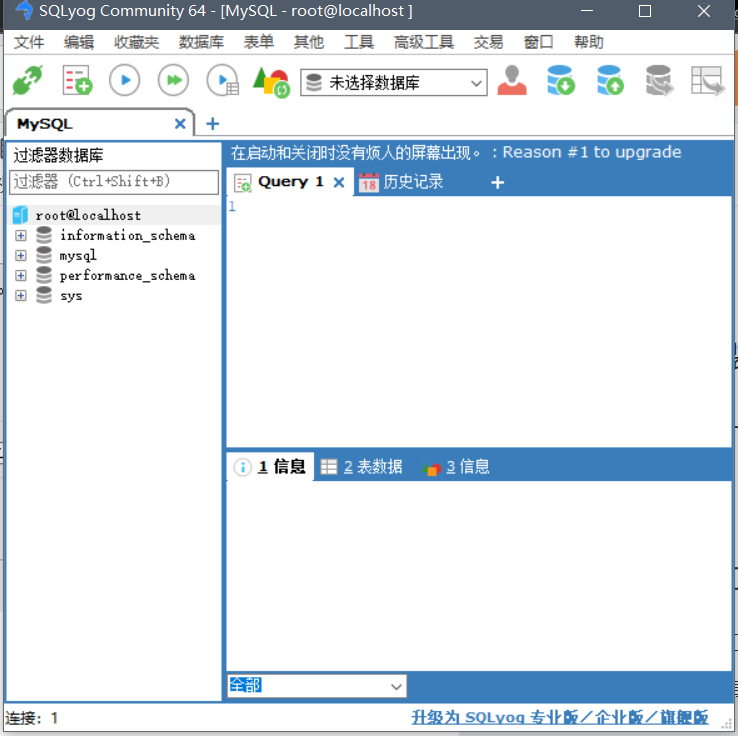Click inside the query editor line 1
Viewport: 738px width, 736px height.
click(x=479, y=206)
